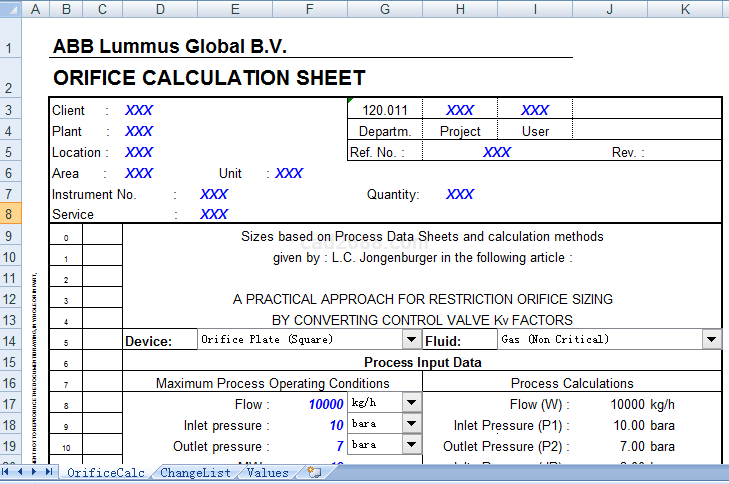
Task: Jump to last sheet with navigation arrow
Action: (49, 473)
